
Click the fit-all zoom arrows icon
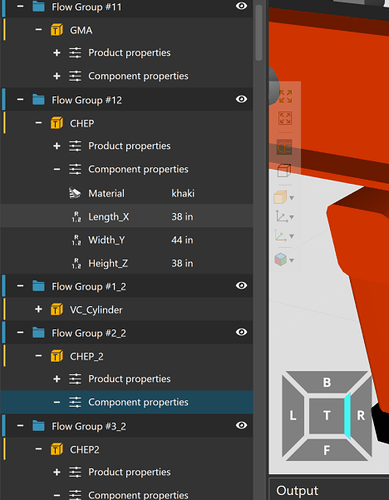285,96
